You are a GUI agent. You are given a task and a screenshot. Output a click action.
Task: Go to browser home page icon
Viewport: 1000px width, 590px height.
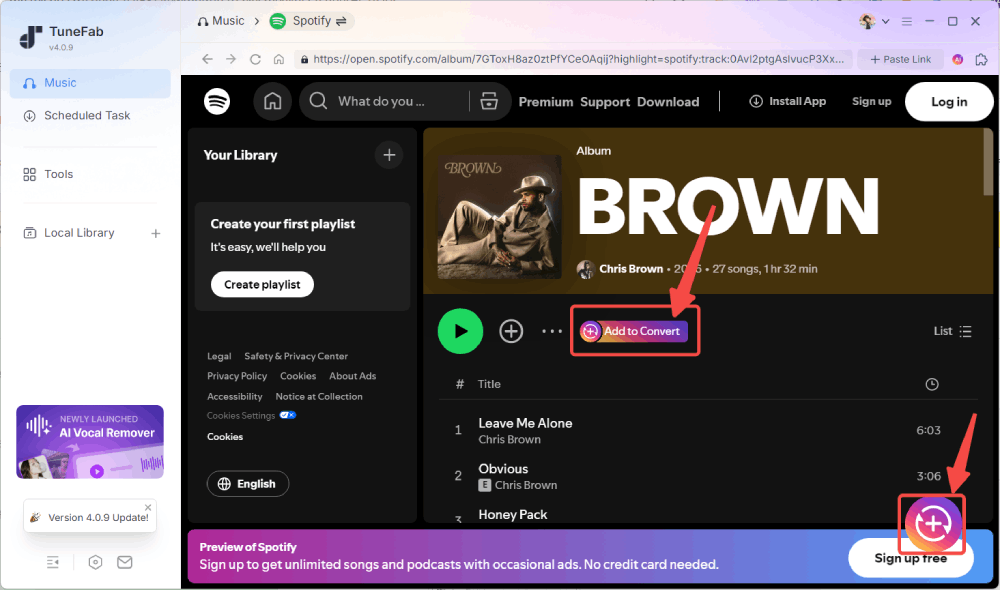click(x=279, y=59)
